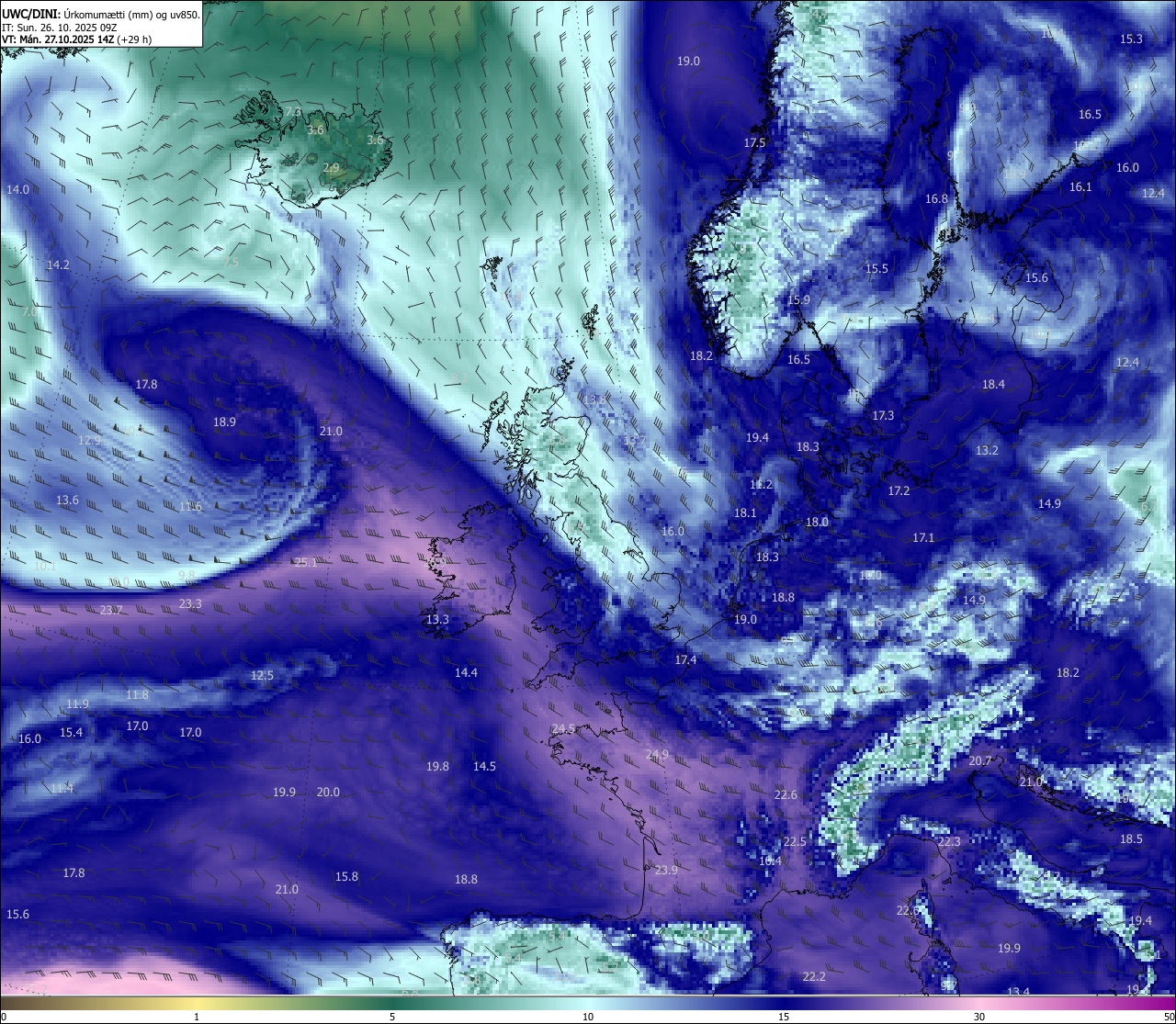
Task: Click the 2.9 value over Iceland
Action: click(x=331, y=168)
